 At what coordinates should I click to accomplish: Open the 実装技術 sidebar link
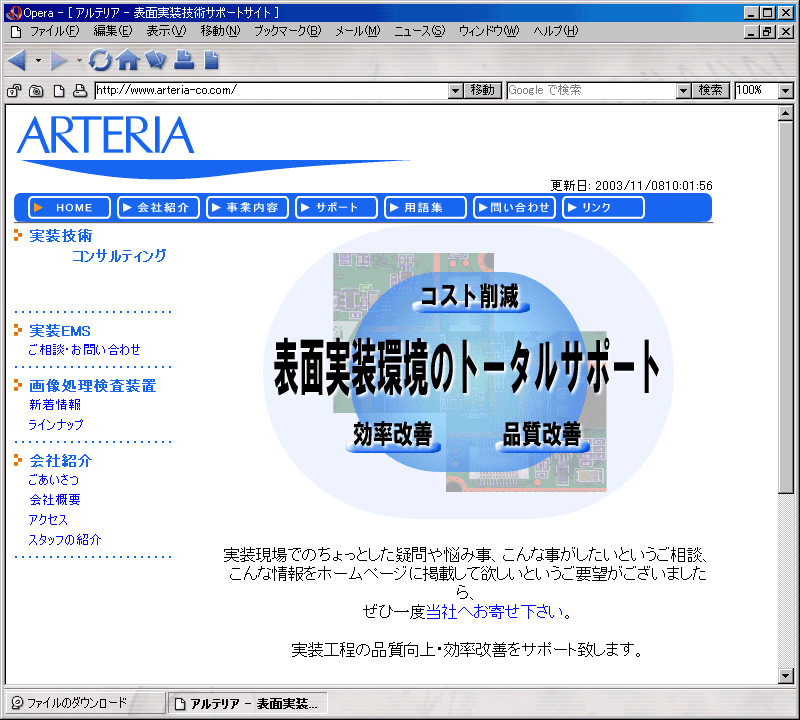61,236
